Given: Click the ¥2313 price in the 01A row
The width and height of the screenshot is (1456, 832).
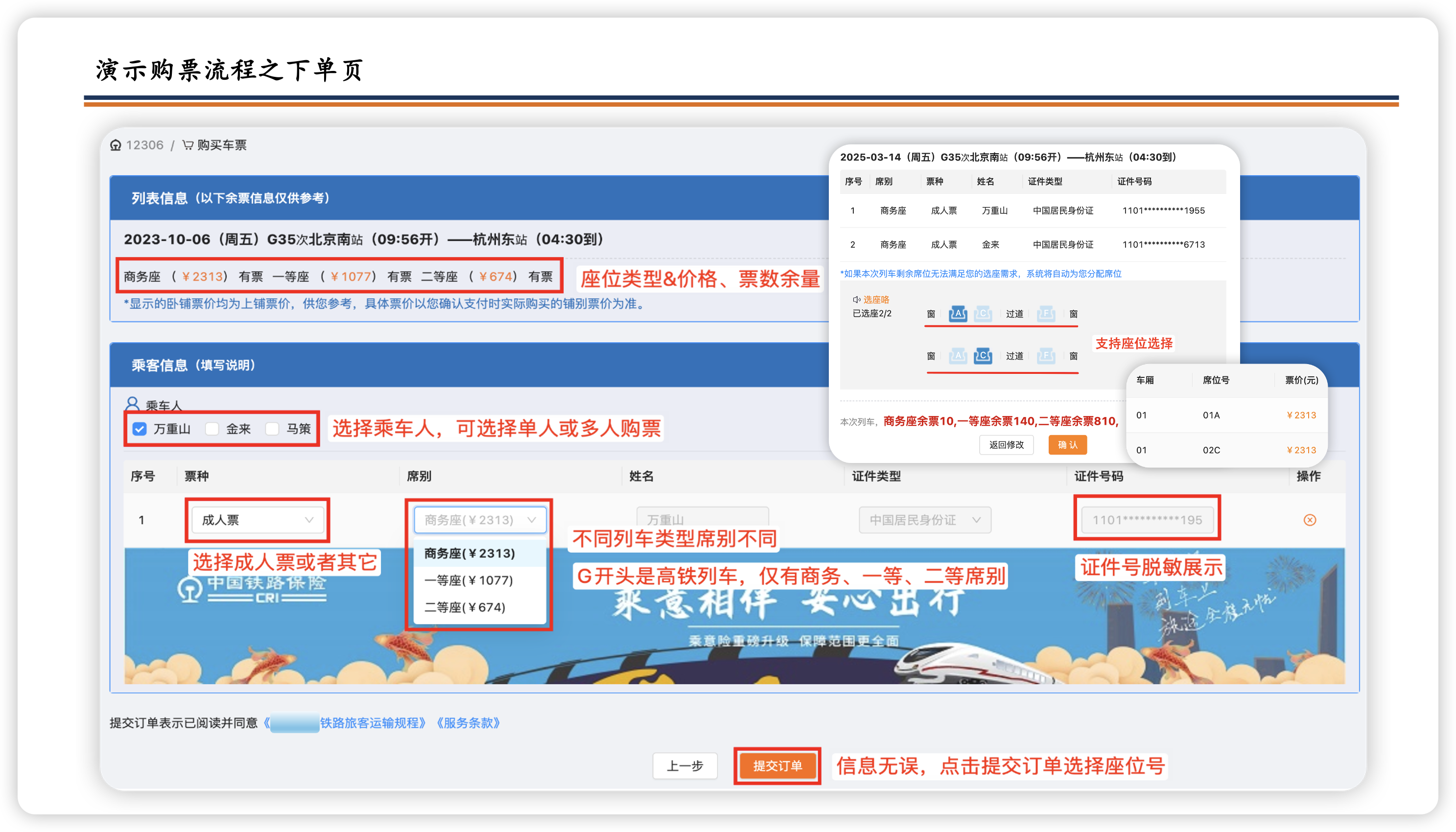Looking at the screenshot, I should 1301,416.
